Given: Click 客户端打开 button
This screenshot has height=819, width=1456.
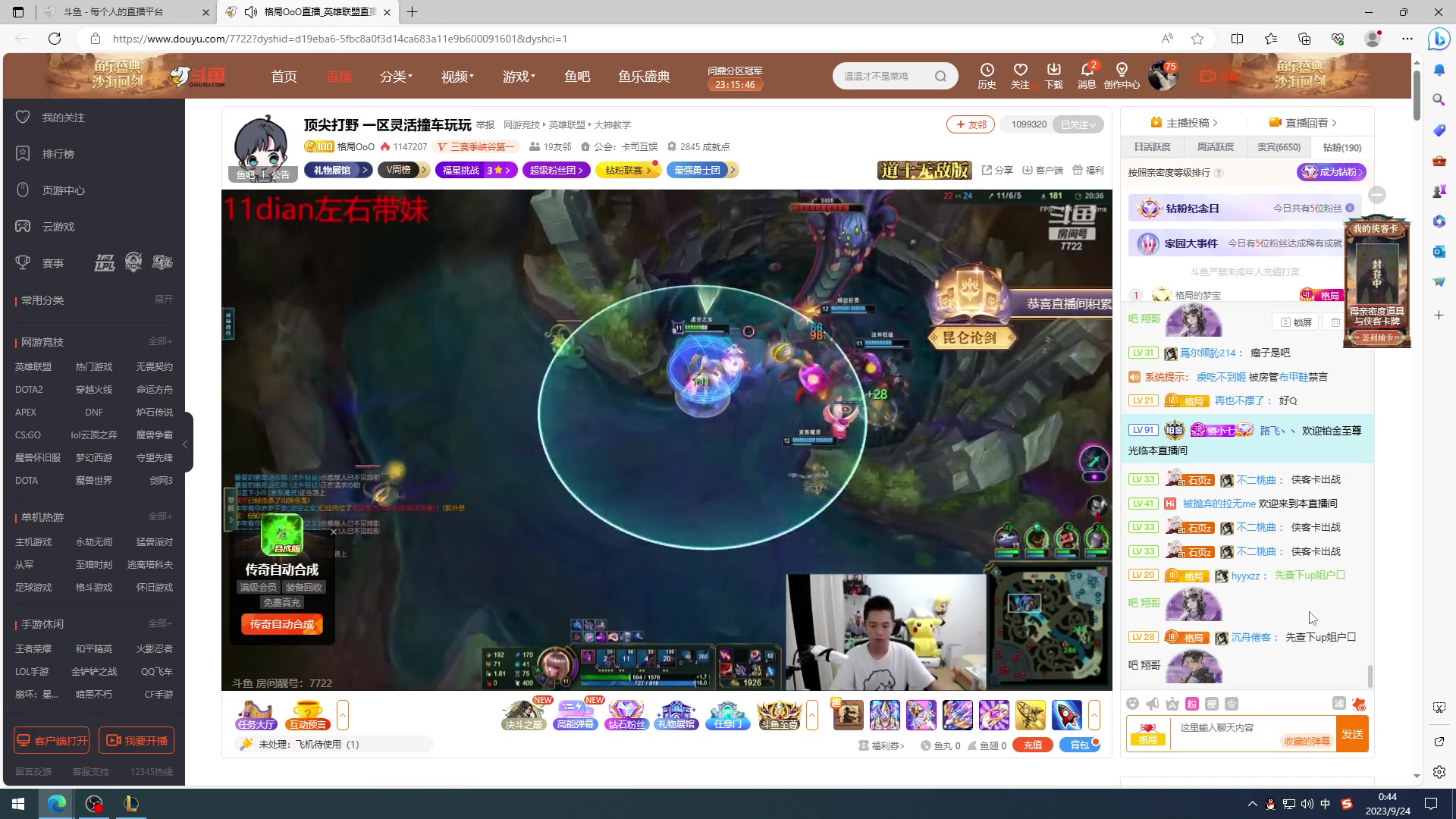Looking at the screenshot, I should click(x=52, y=741).
